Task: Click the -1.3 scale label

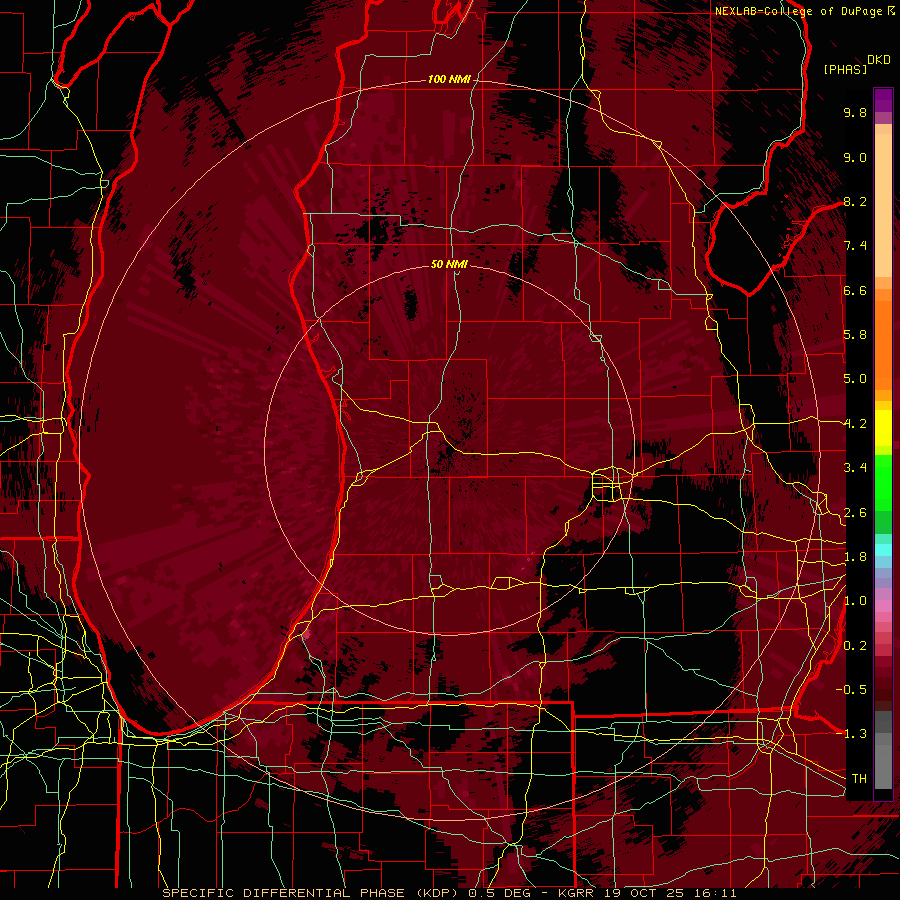Action: (851, 734)
